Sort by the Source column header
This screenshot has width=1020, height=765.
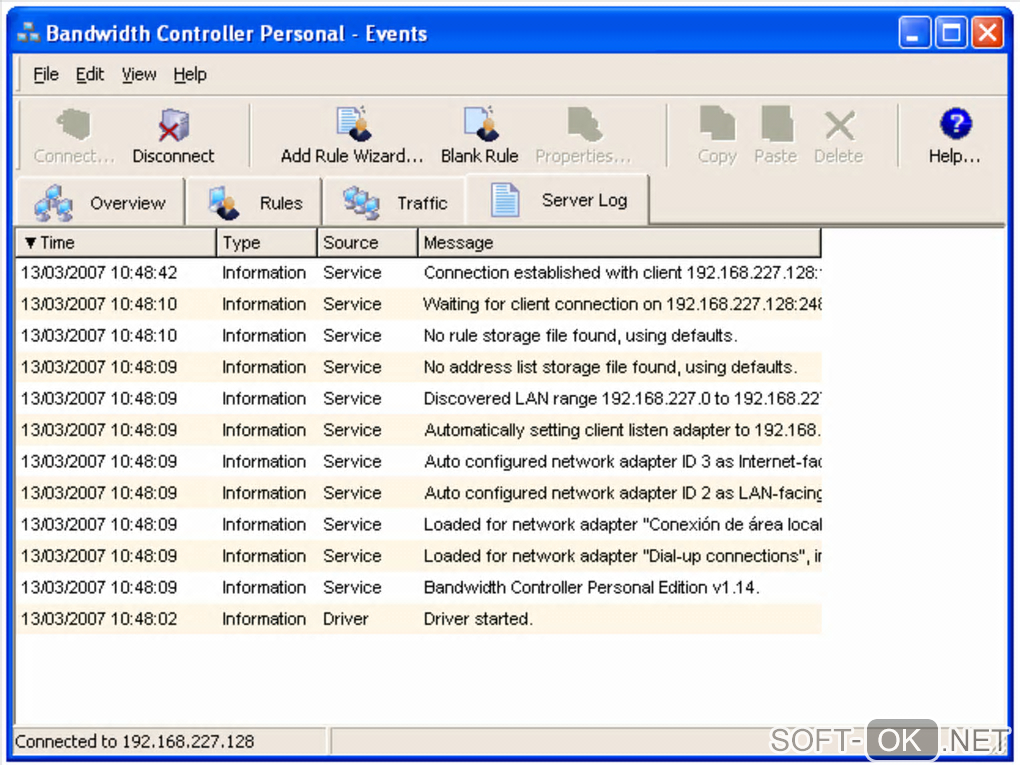tap(368, 243)
